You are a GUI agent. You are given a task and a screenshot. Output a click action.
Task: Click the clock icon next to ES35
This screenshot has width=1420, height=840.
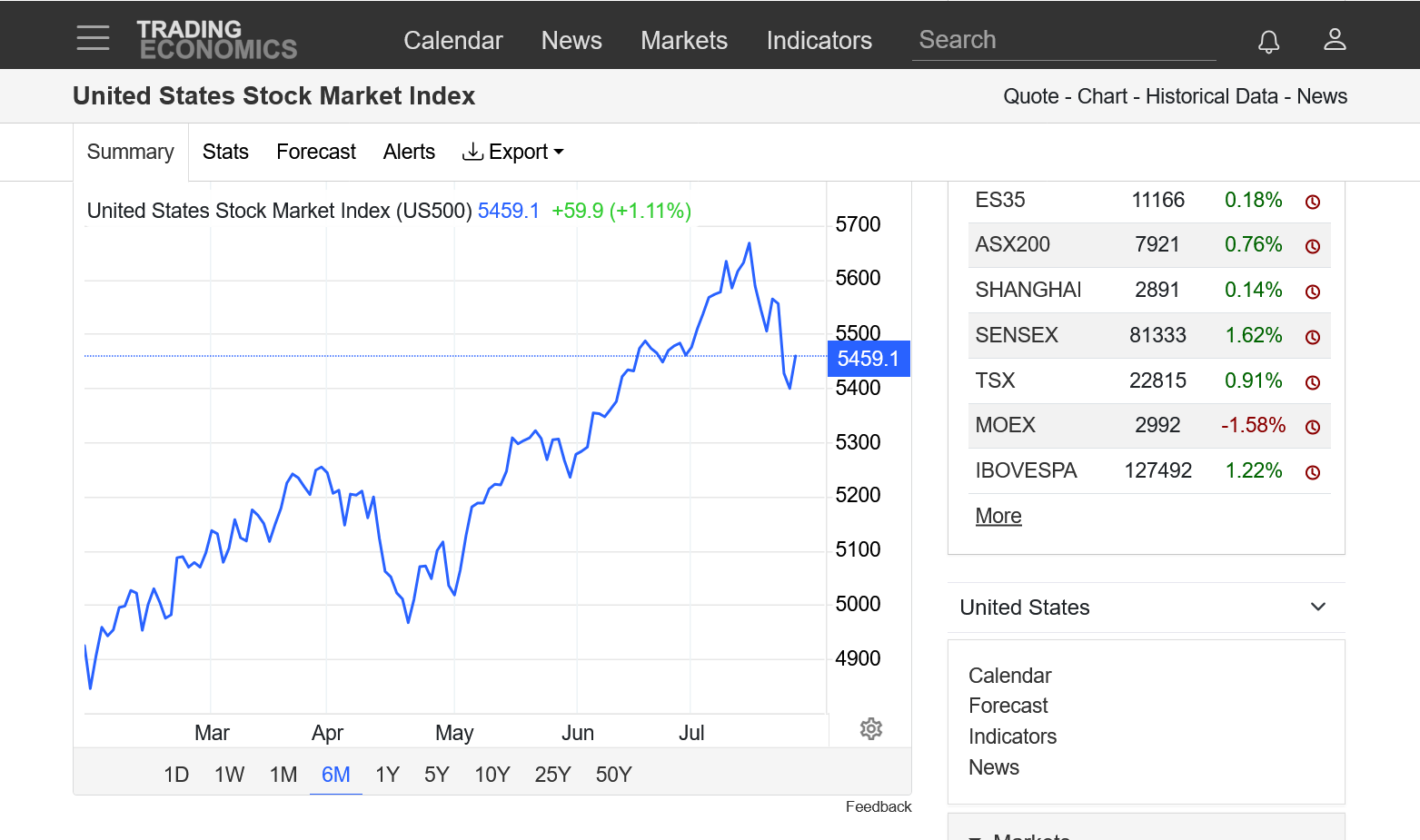tap(1312, 202)
